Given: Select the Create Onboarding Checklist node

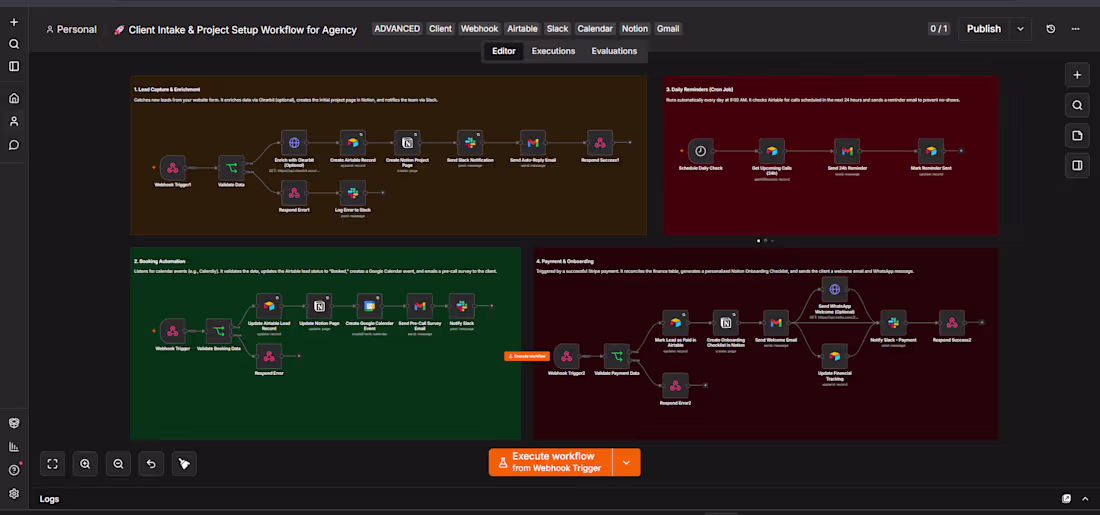Looking at the screenshot, I should [726, 323].
